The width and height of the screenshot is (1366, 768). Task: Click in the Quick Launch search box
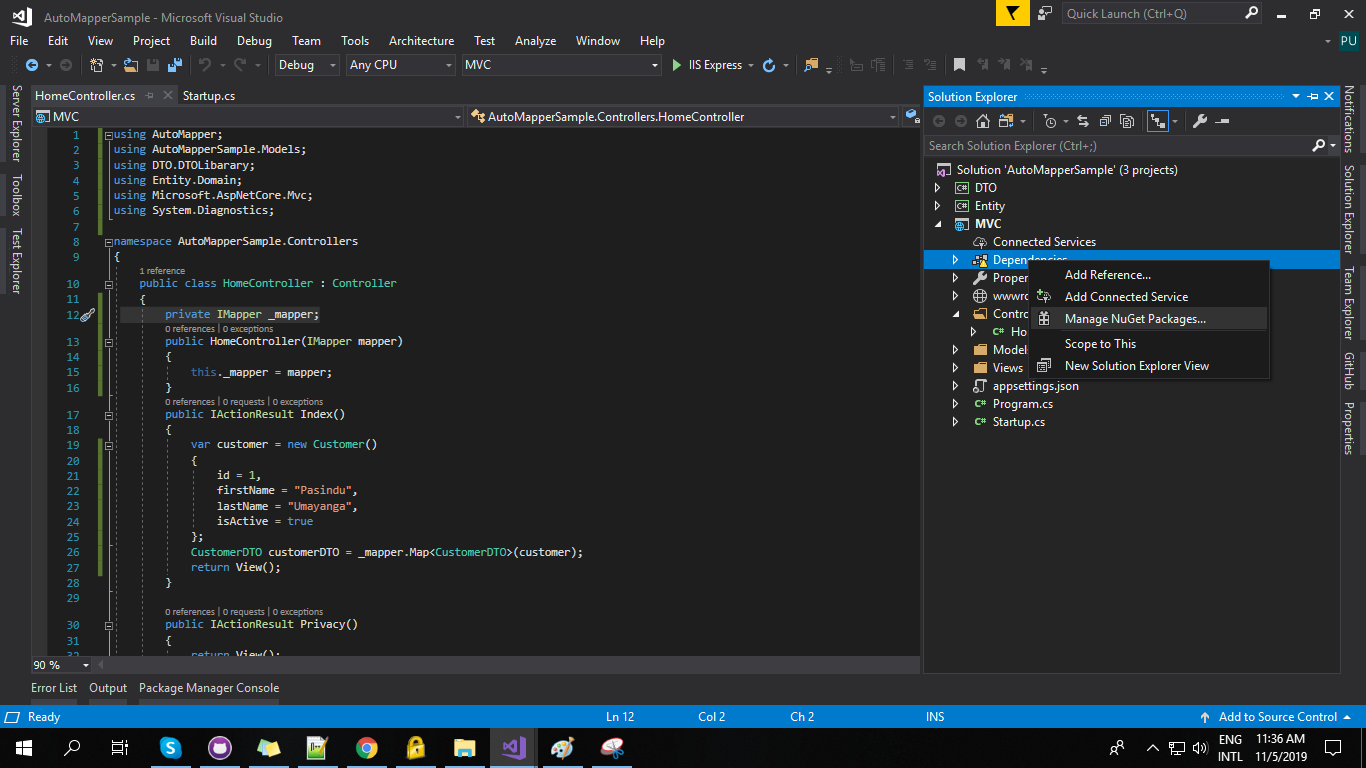pyautogui.click(x=1151, y=14)
